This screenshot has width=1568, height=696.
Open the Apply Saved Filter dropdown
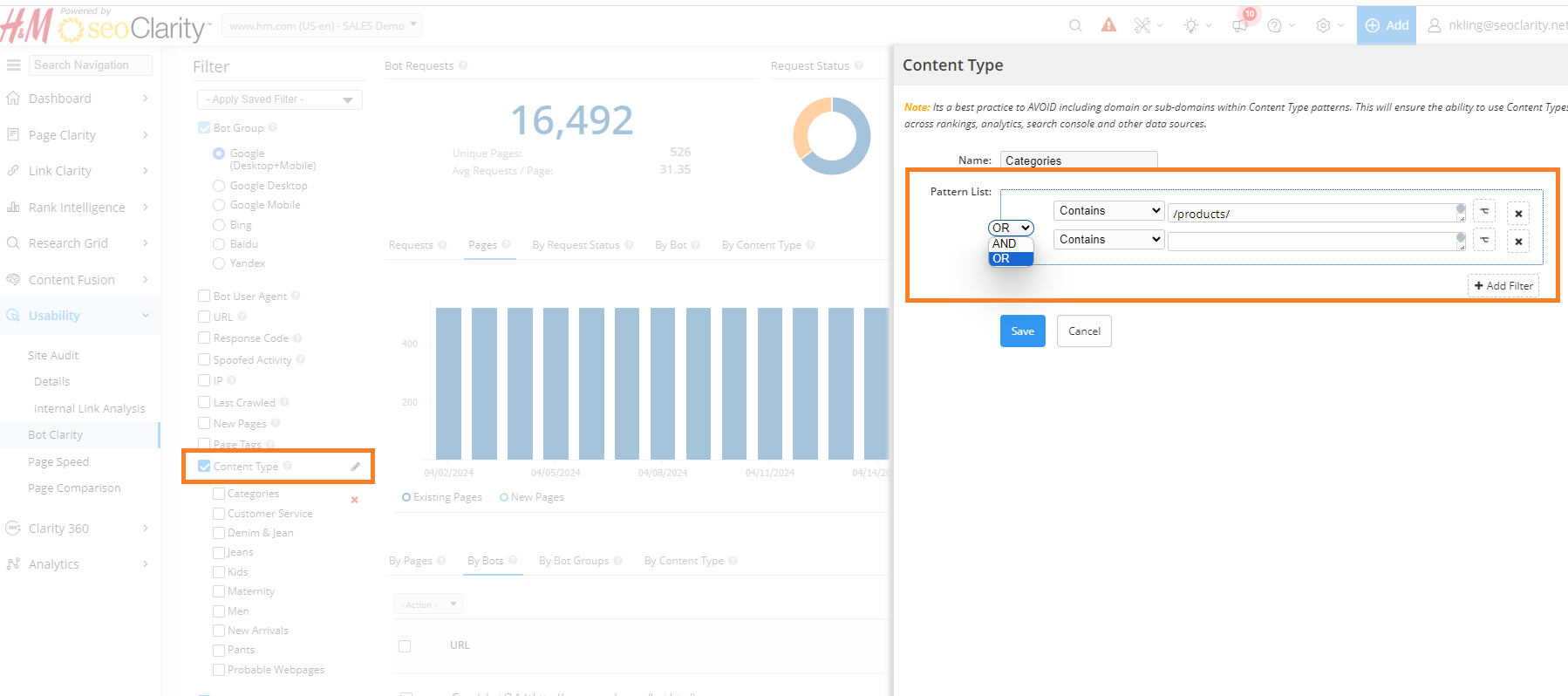pos(279,99)
